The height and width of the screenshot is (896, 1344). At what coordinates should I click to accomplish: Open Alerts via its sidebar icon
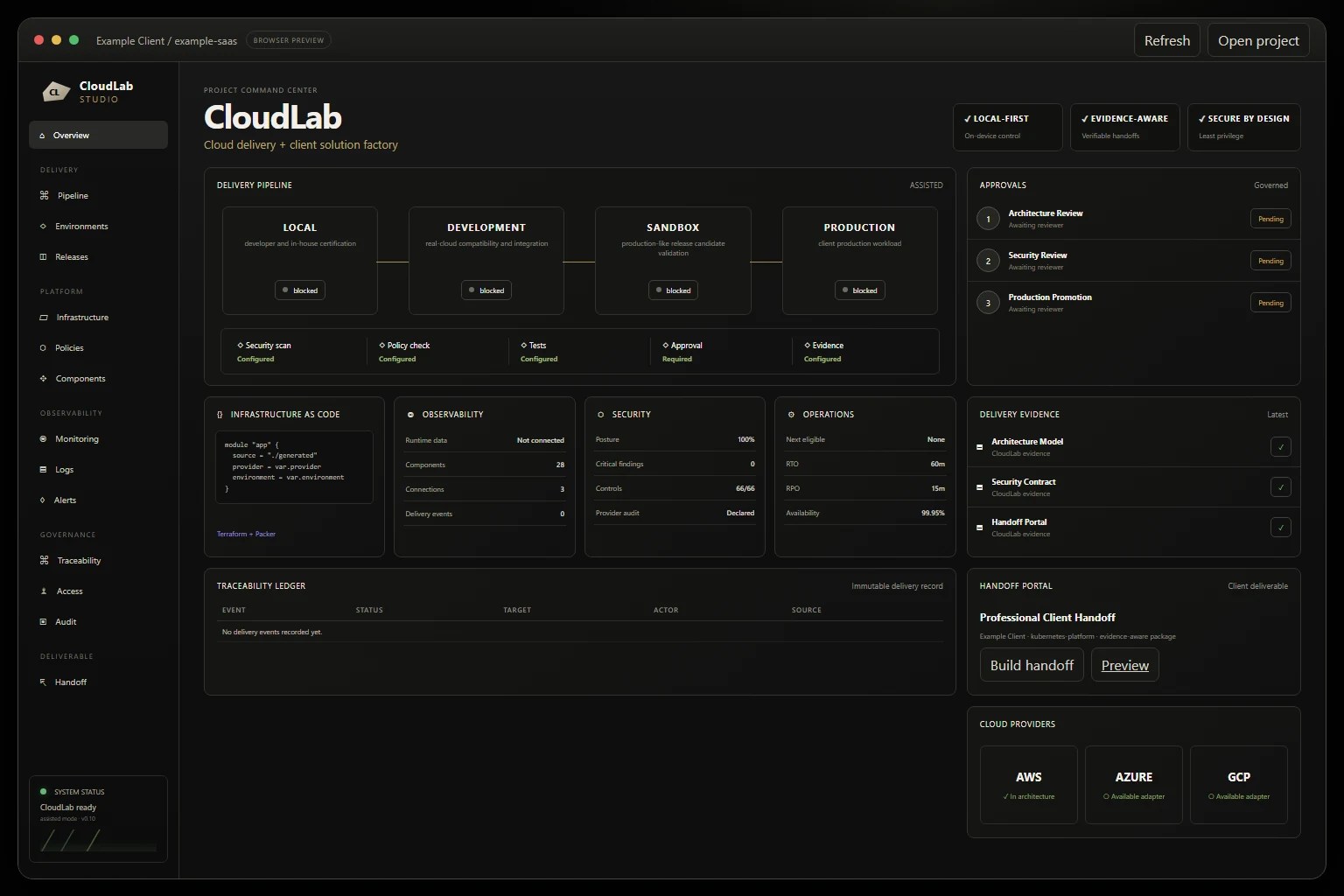point(43,500)
